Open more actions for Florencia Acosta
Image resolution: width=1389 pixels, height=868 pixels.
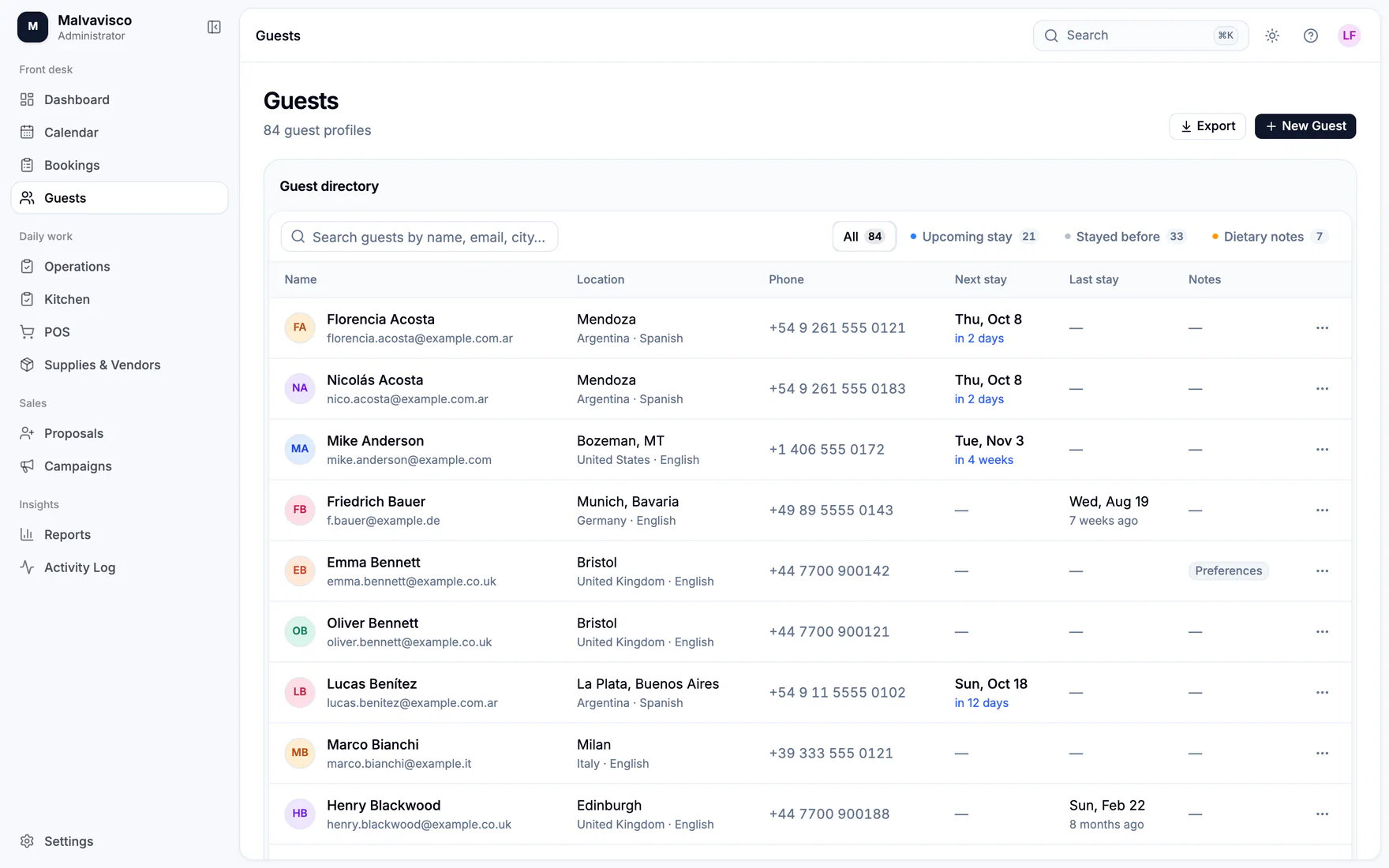pos(1323,328)
